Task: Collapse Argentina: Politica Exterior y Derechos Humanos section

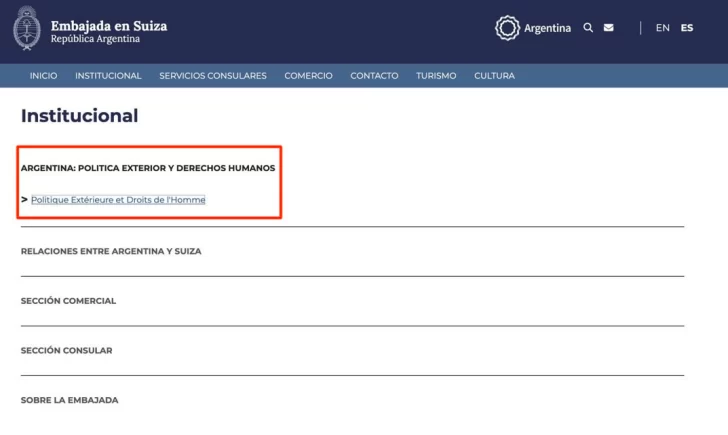Action: [x=148, y=168]
